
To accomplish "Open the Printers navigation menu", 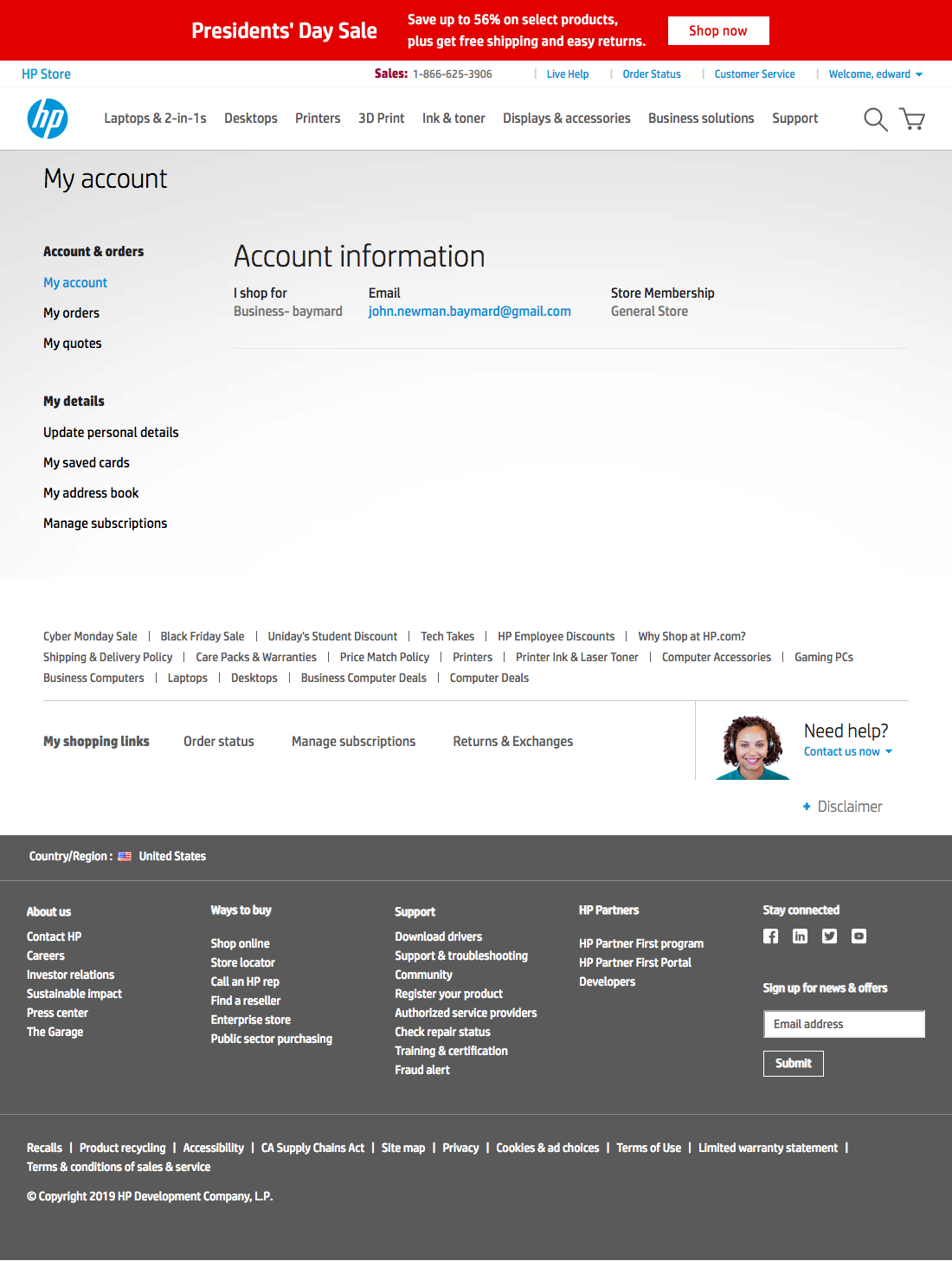I will (318, 119).
